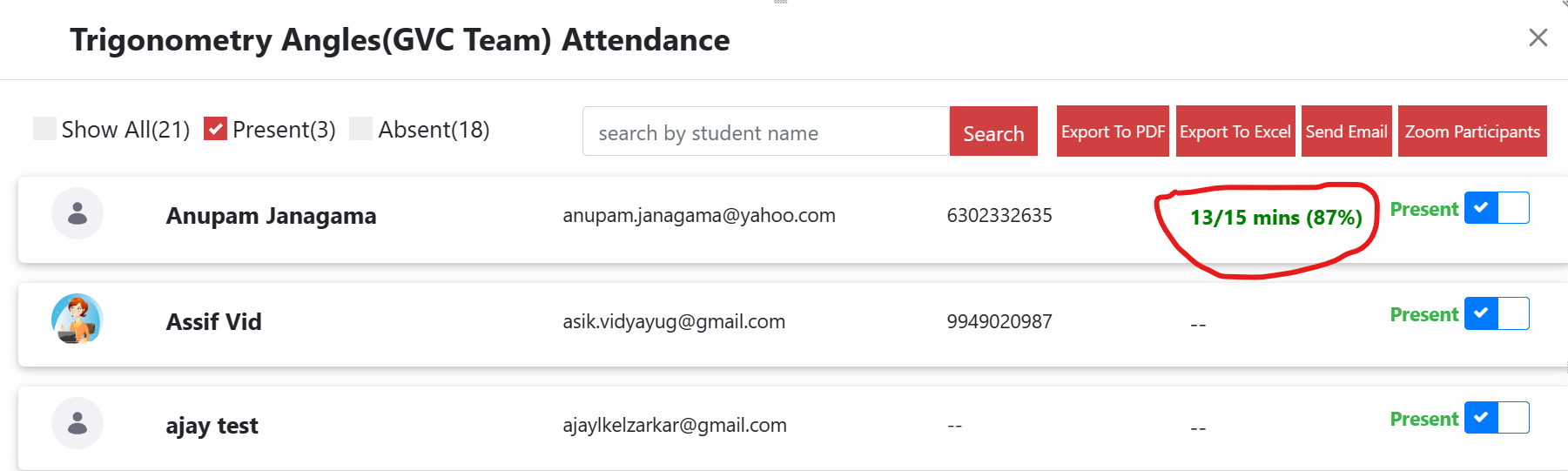Click the red Search button
The height and width of the screenshot is (471, 1568).
coord(993,131)
